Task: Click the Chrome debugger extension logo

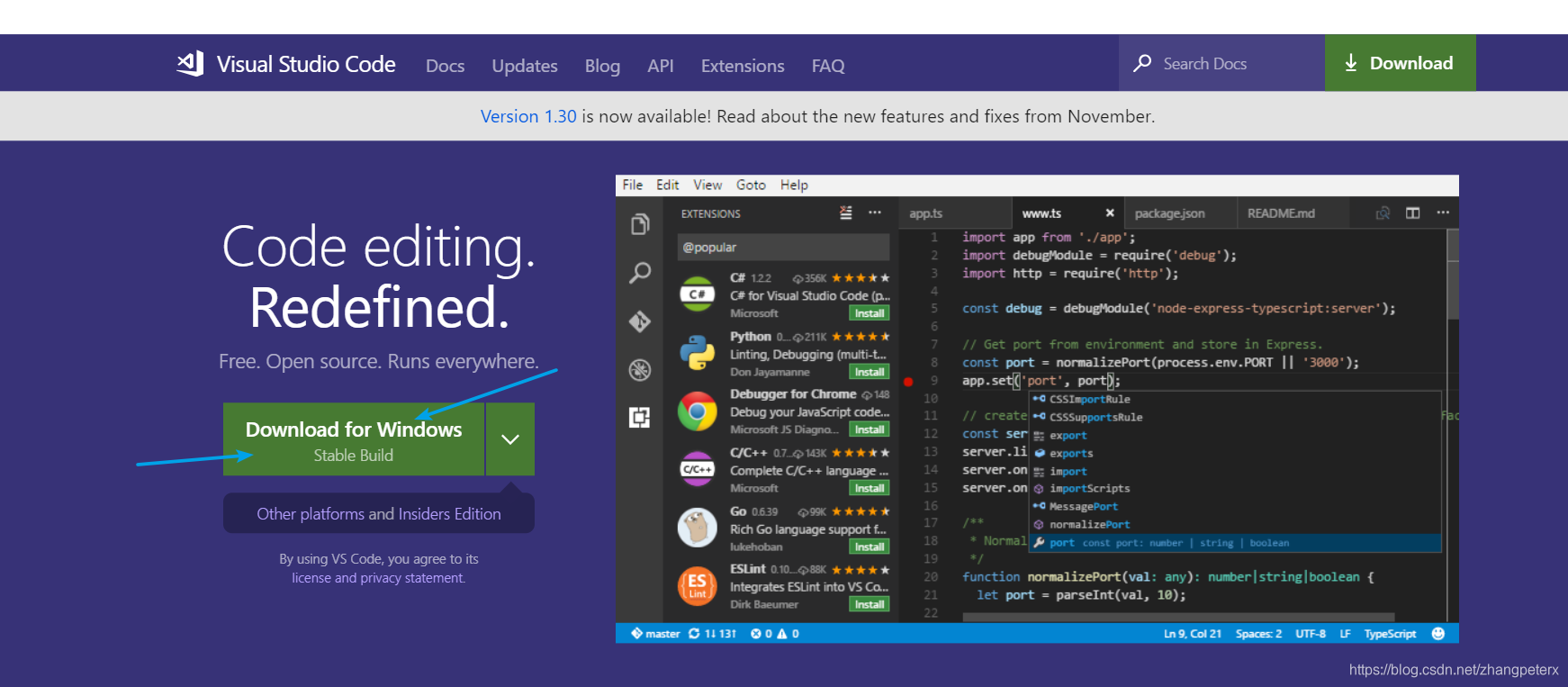Action: point(698,411)
